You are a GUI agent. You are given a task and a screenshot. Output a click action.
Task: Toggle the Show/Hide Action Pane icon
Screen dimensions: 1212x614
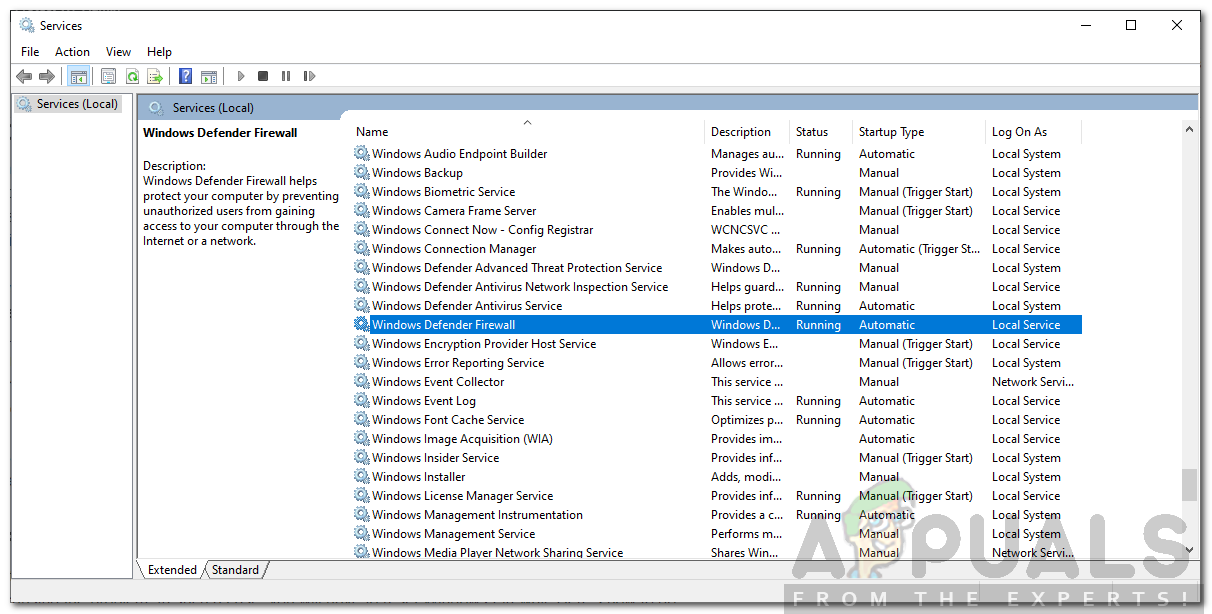click(x=209, y=76)
